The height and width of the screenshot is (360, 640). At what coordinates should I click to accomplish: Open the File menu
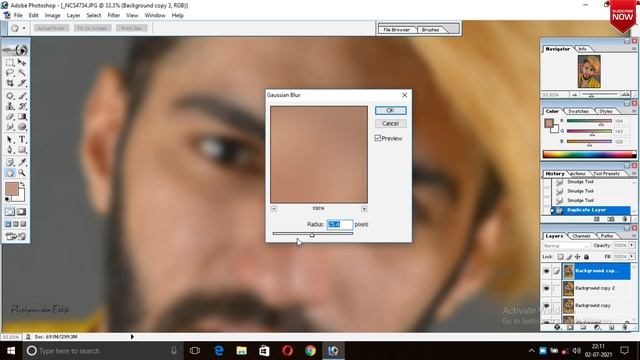(18, 15)
